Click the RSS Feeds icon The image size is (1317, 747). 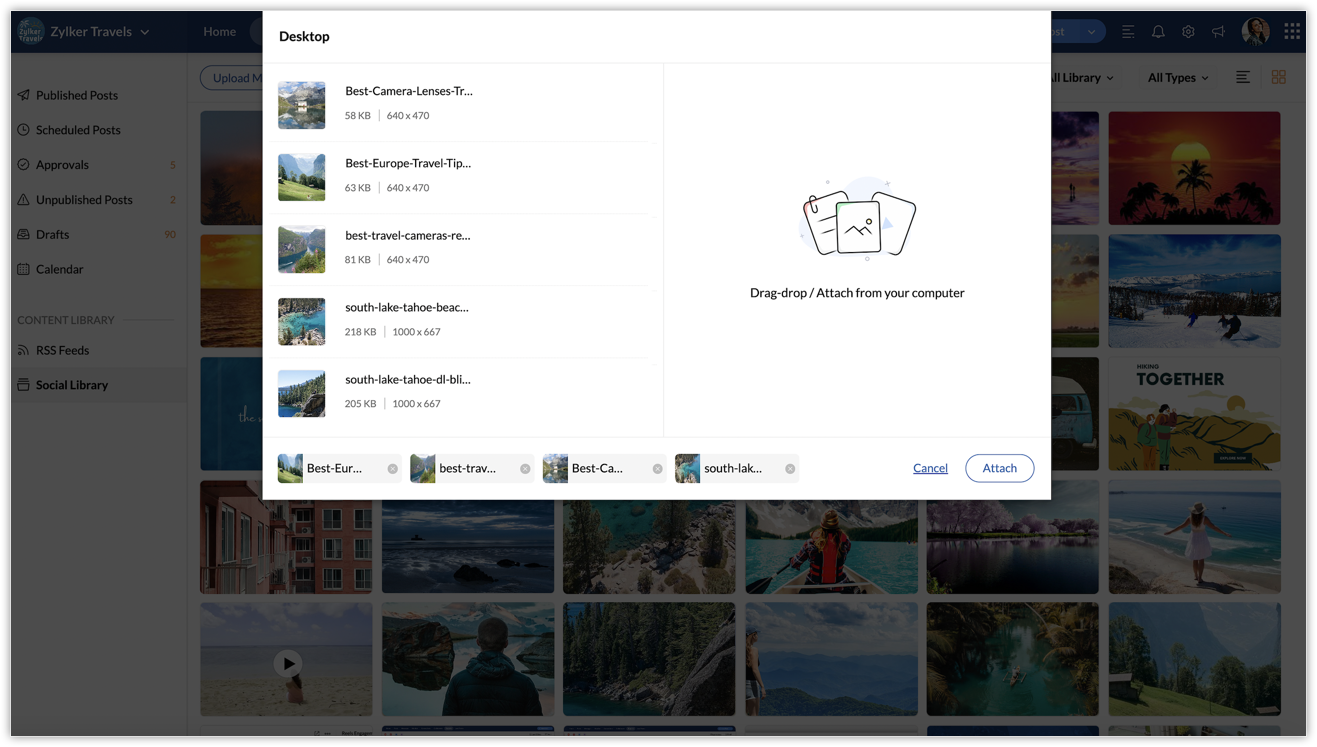24,350
